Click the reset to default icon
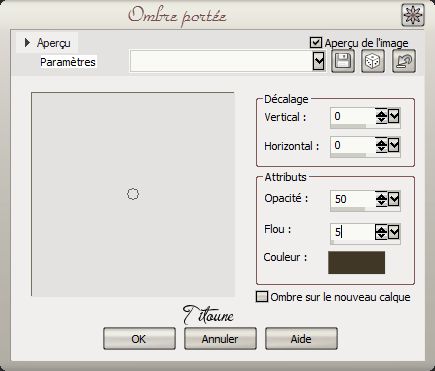435x371 pixels. 404,61
